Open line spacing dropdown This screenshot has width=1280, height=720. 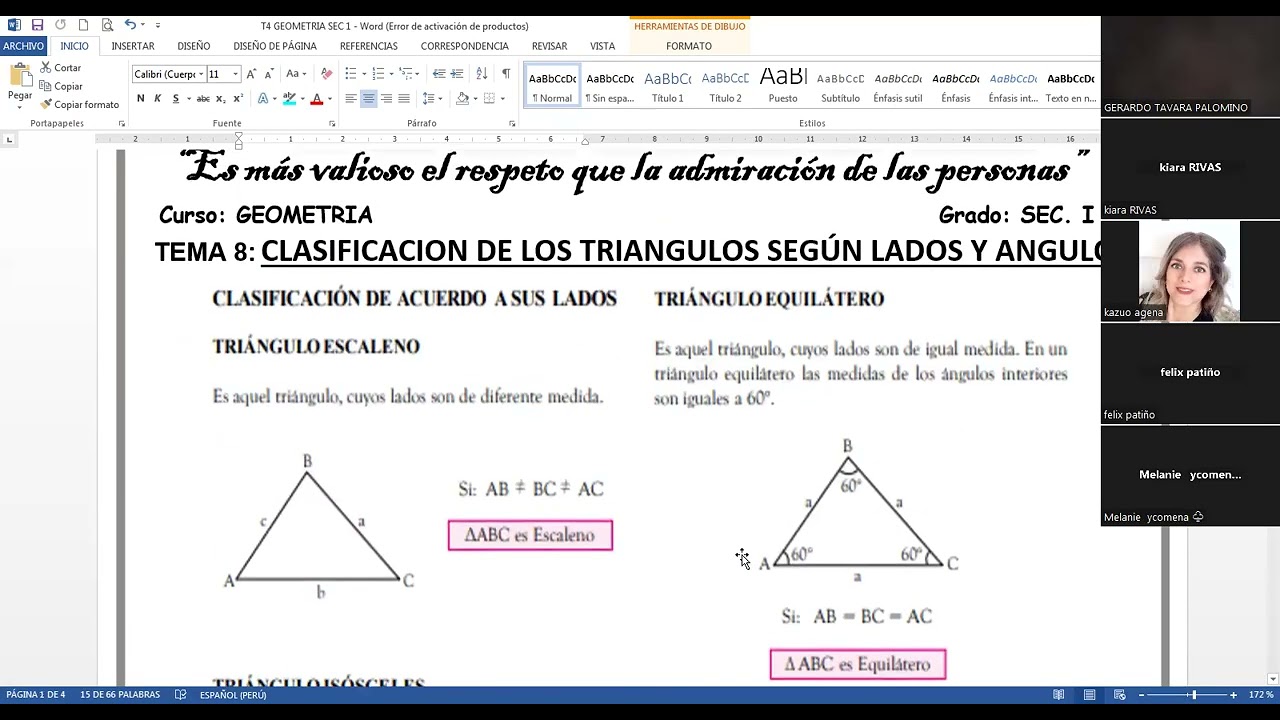[x=433, y=98]
